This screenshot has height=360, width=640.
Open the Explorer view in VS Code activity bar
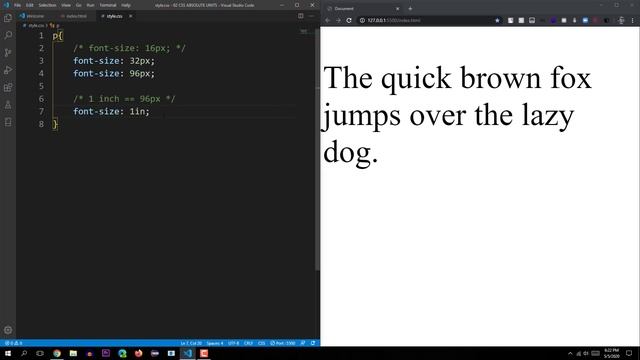pyautogui.click(x=8, y=18)
